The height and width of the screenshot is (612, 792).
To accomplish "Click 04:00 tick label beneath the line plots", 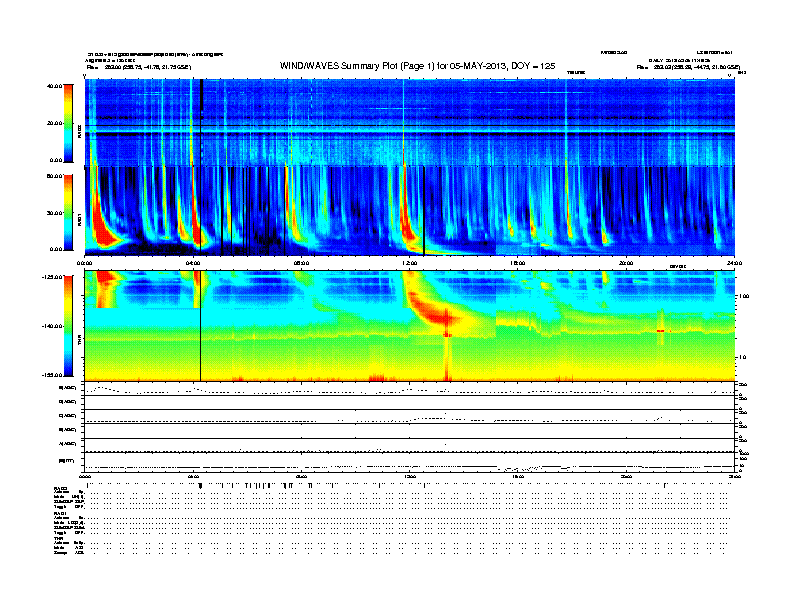I will 193,476.
